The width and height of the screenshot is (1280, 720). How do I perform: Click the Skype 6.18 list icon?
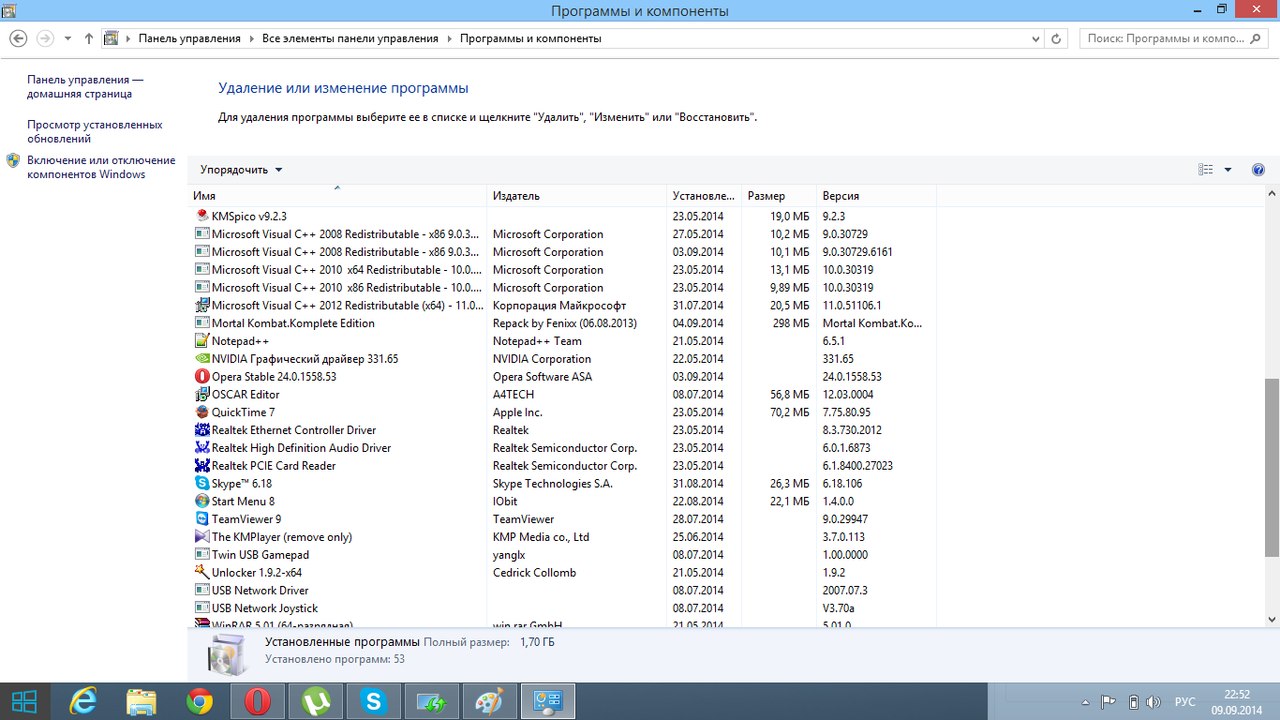tap(202, 484)
